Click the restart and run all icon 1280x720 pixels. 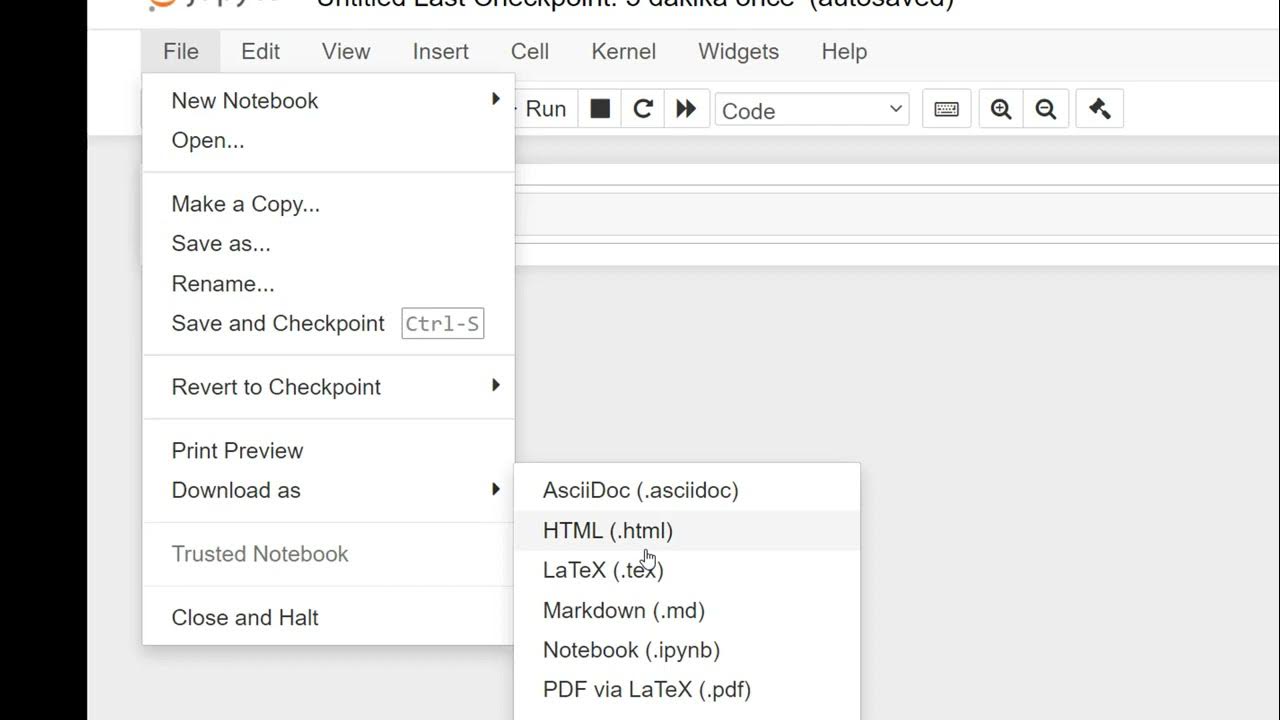[686, 109]
